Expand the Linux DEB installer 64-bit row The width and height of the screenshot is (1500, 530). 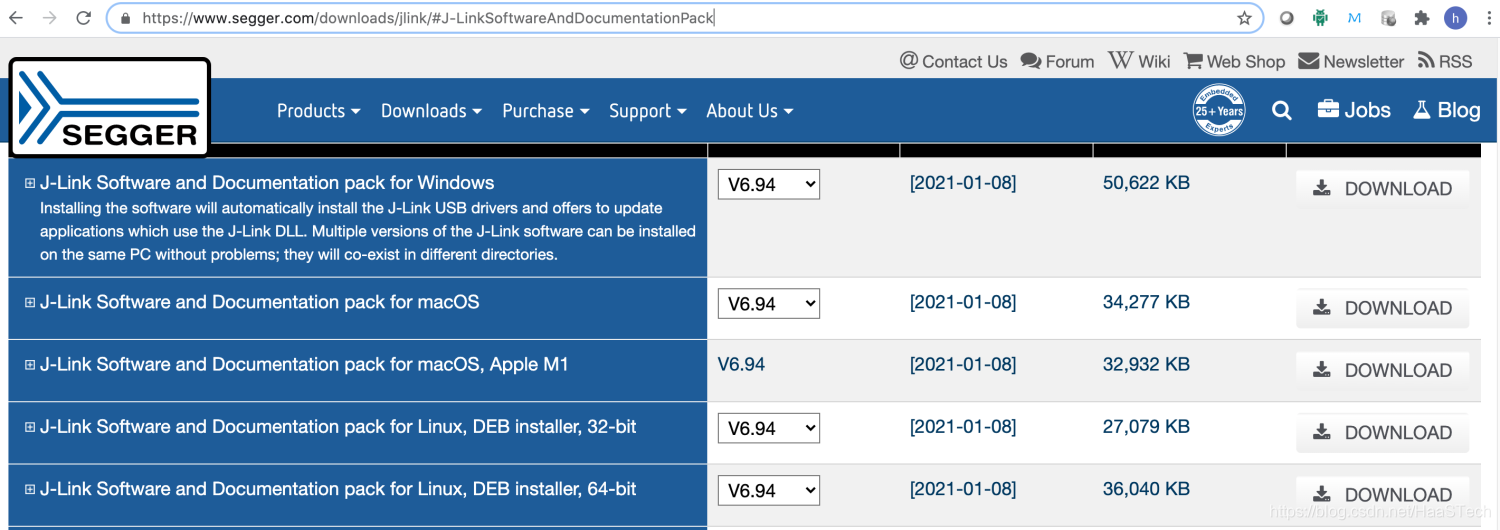coord(30,490)
